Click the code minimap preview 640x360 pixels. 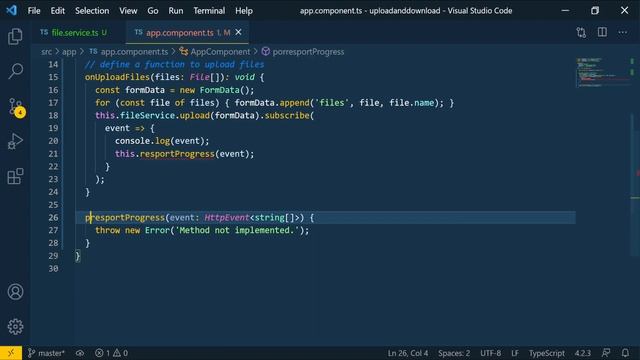coord(602,73)
